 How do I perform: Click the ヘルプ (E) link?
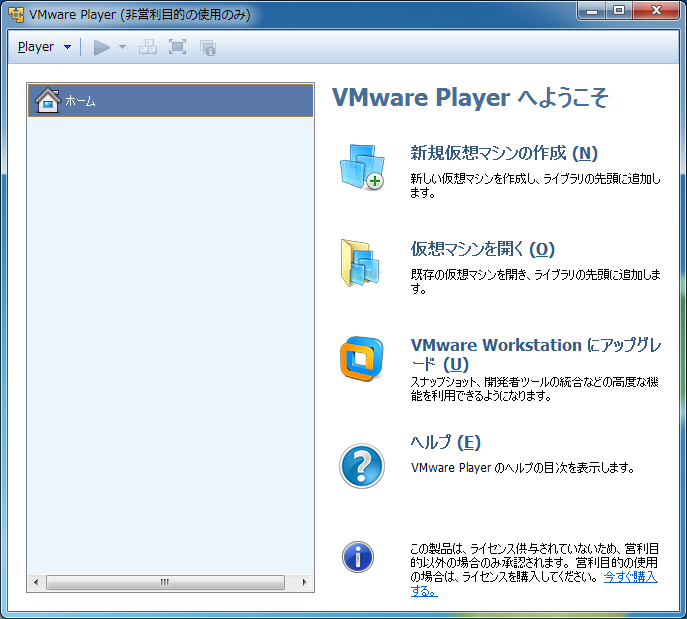(446, 442)
